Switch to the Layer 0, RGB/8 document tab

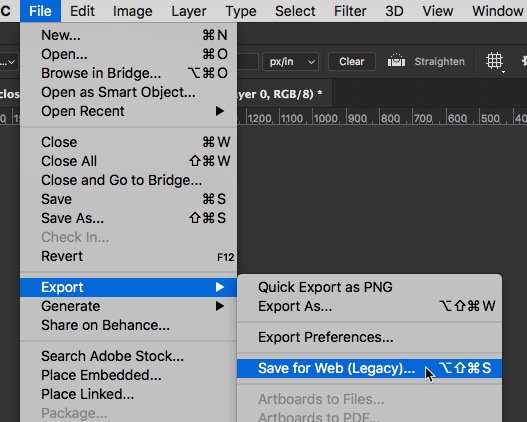[284, 94]
